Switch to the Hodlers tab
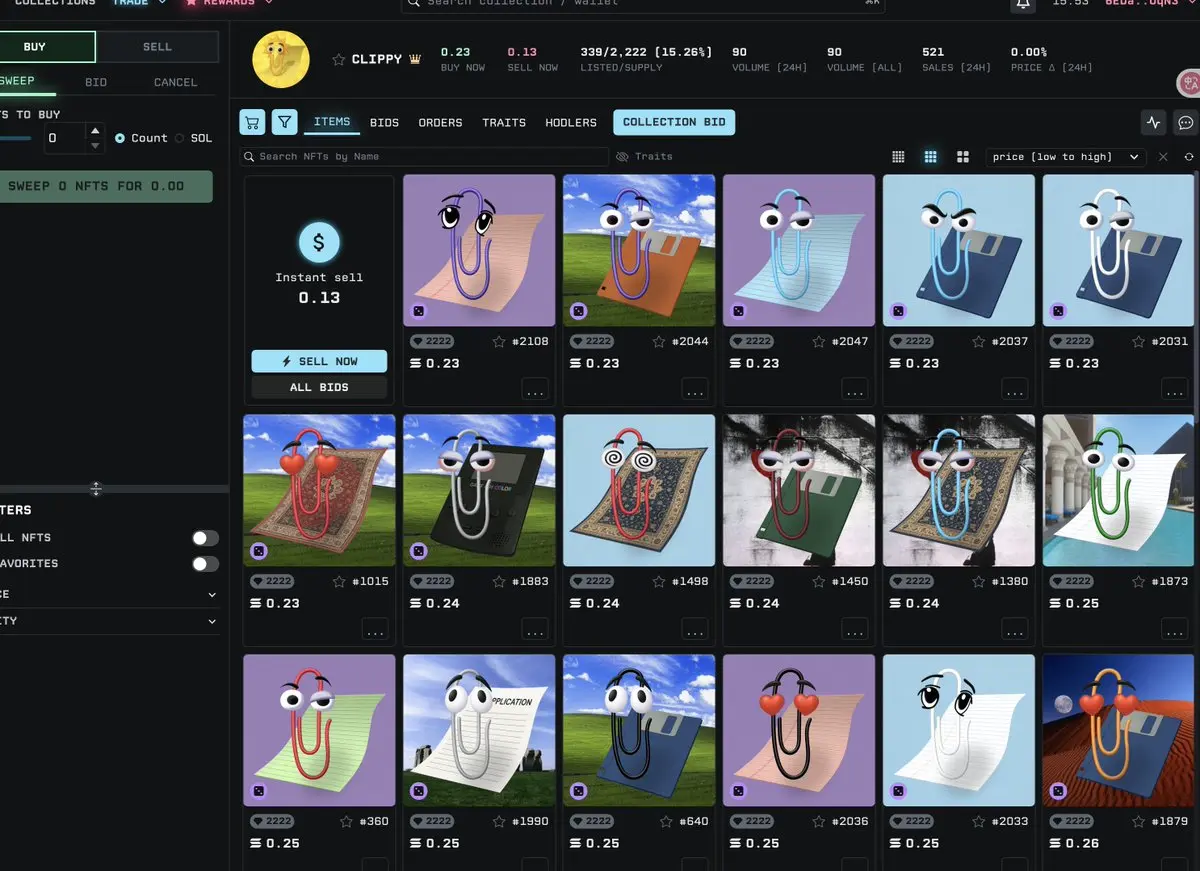The image size is (1200, 871). point(571,122)
